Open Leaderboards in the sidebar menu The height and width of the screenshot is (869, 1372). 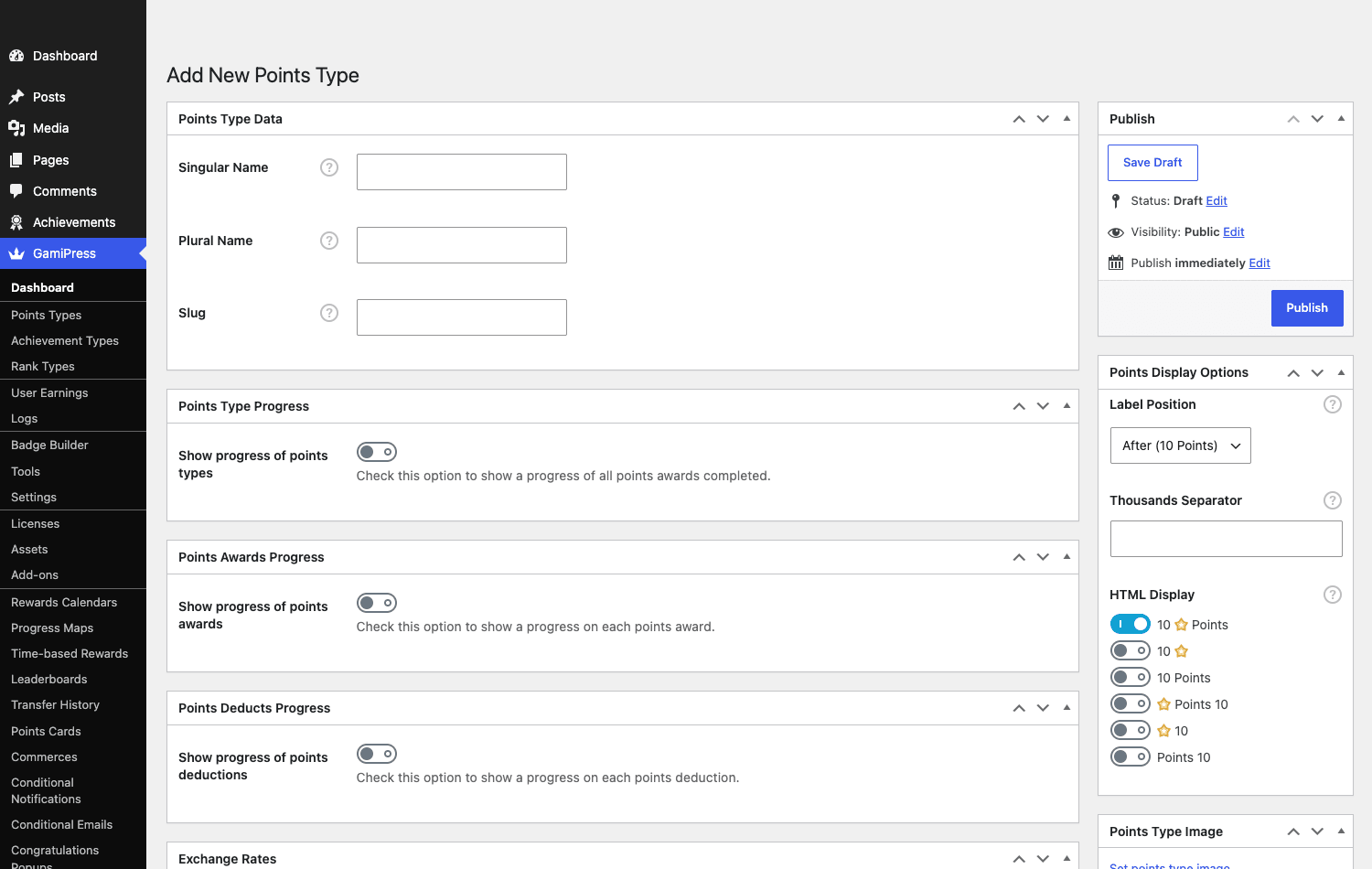[49, 679]
